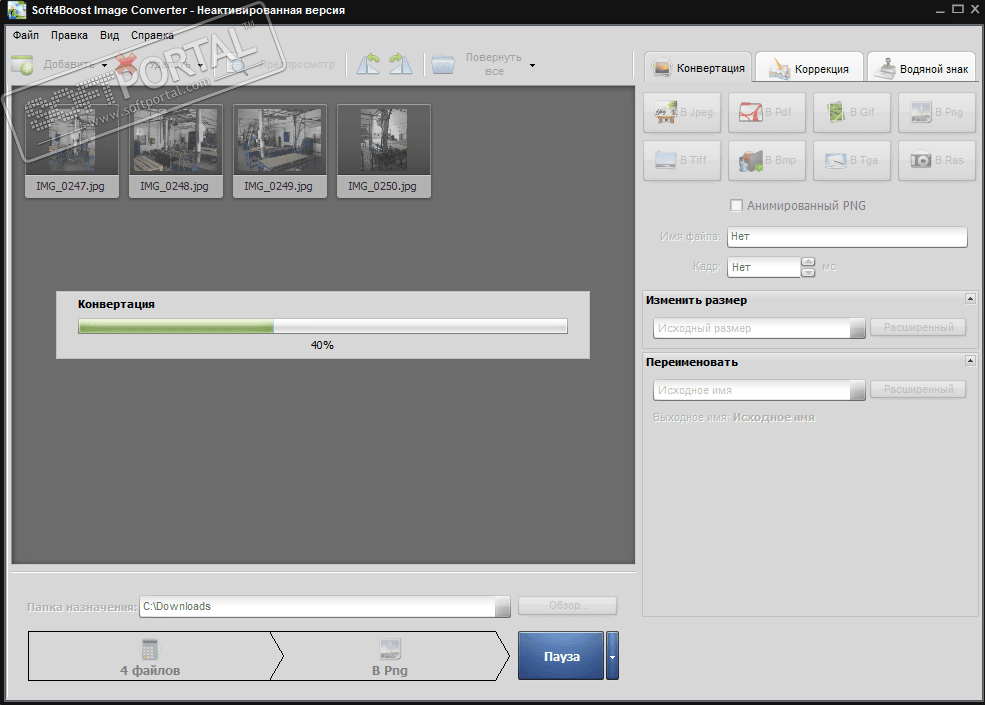985x705 pixels.
Task: Click the Кадр value field
Action: (x=764, y=267)
